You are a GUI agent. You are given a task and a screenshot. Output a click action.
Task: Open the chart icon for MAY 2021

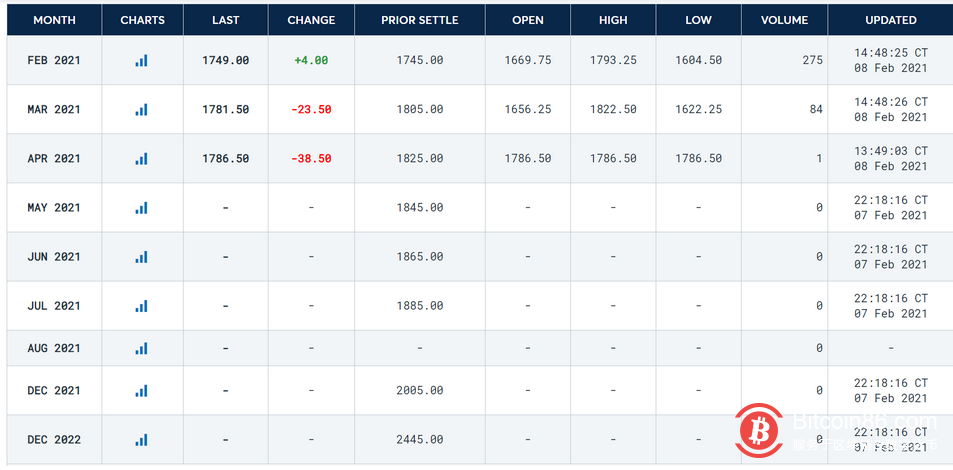pyautogui.click(x=142, y=207)
